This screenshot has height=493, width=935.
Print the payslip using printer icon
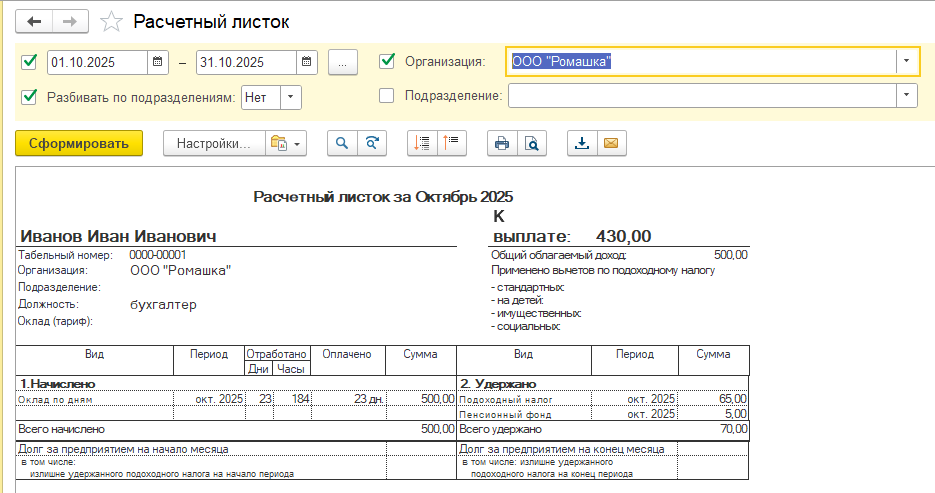(502, 143)
